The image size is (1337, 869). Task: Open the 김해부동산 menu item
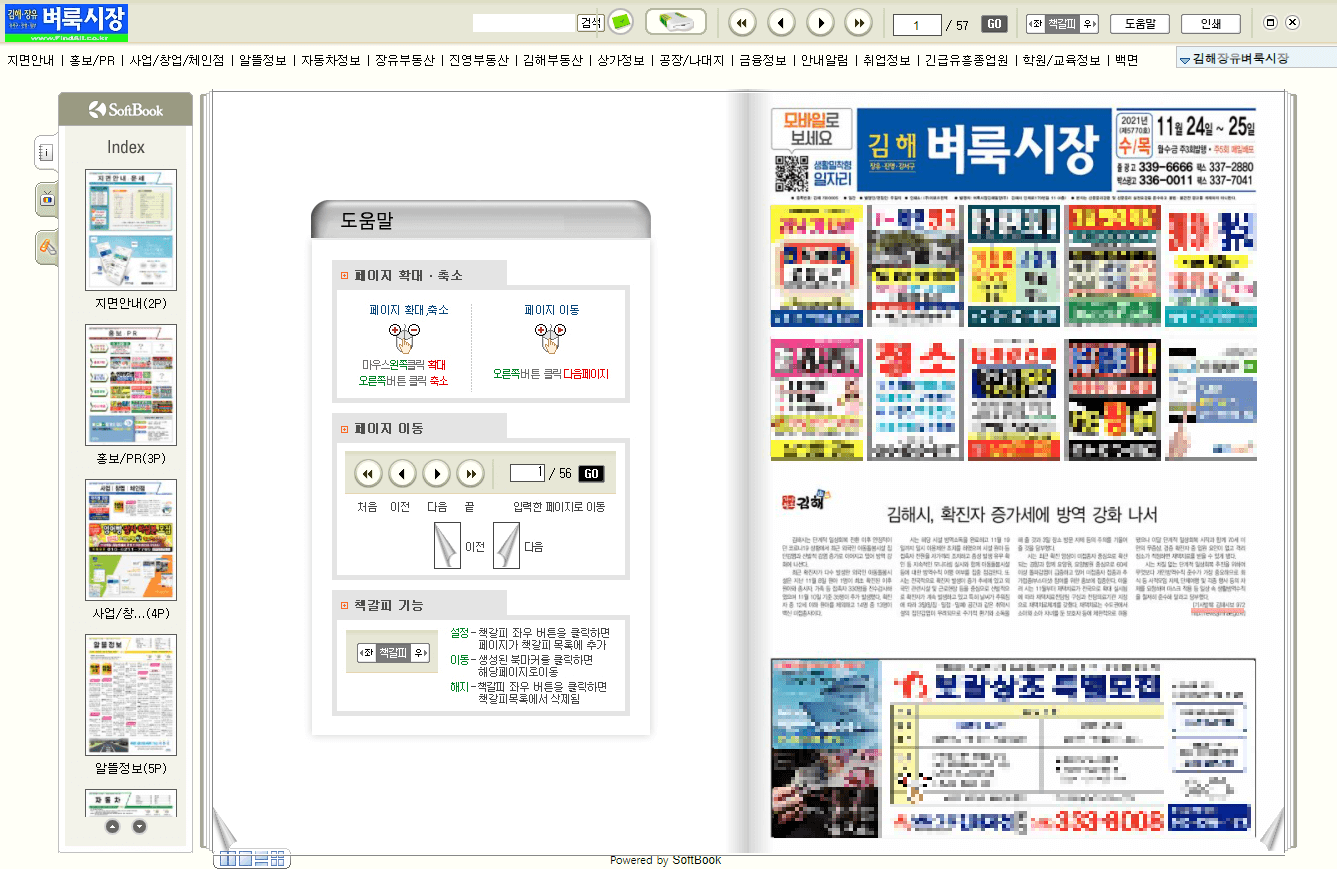(553, 60)
